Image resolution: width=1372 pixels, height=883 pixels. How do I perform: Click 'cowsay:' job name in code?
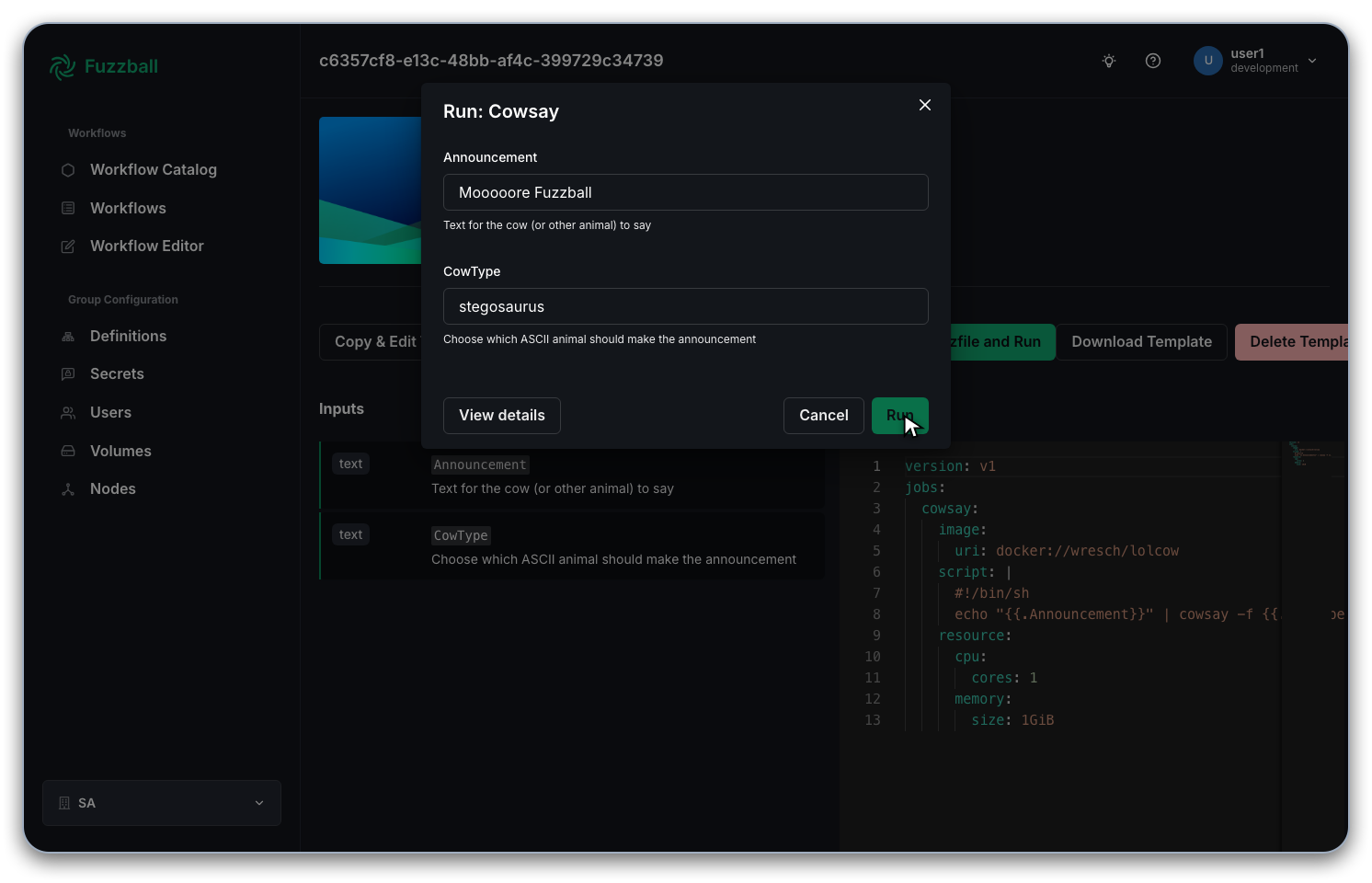pyautogui.click(x=950, y=509)
